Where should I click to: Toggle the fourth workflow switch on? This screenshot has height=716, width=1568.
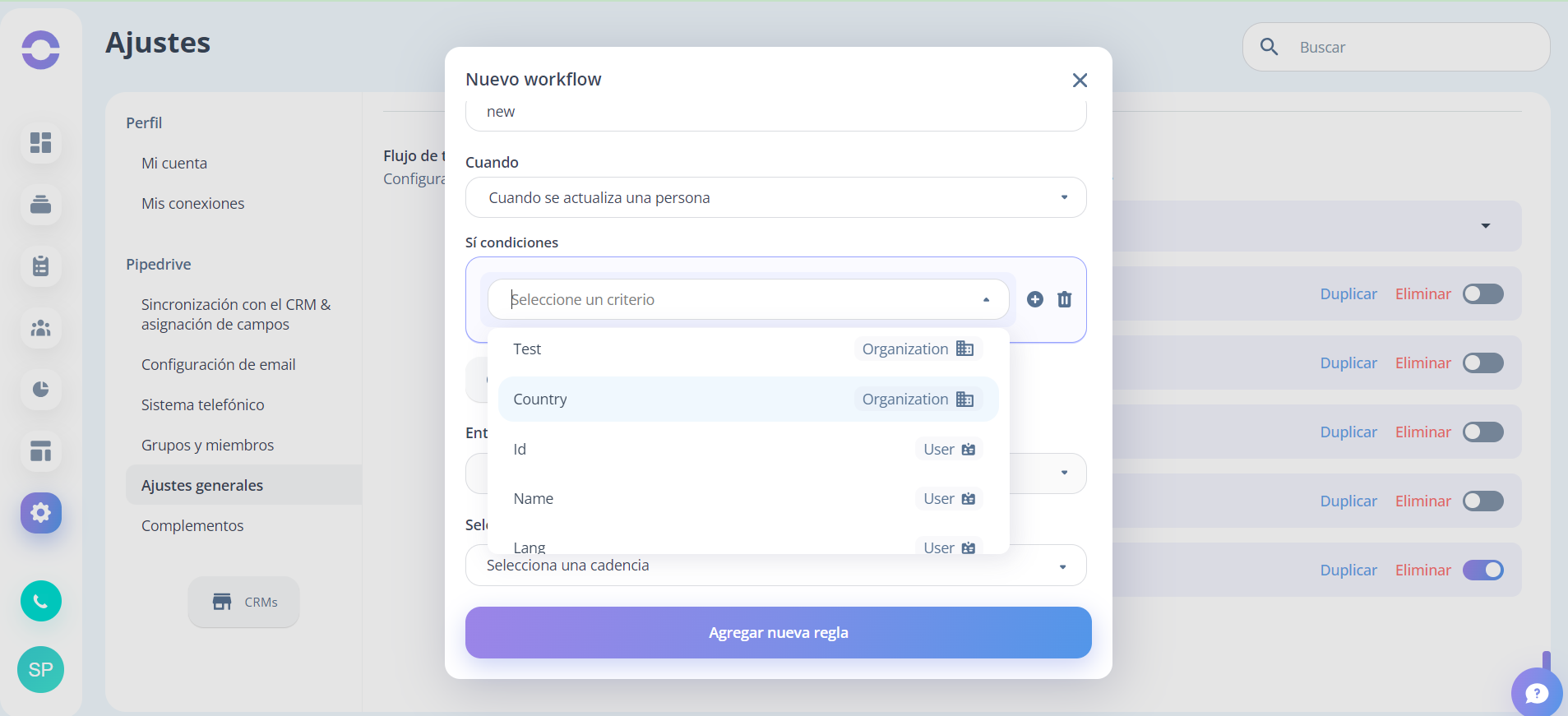1482,501
